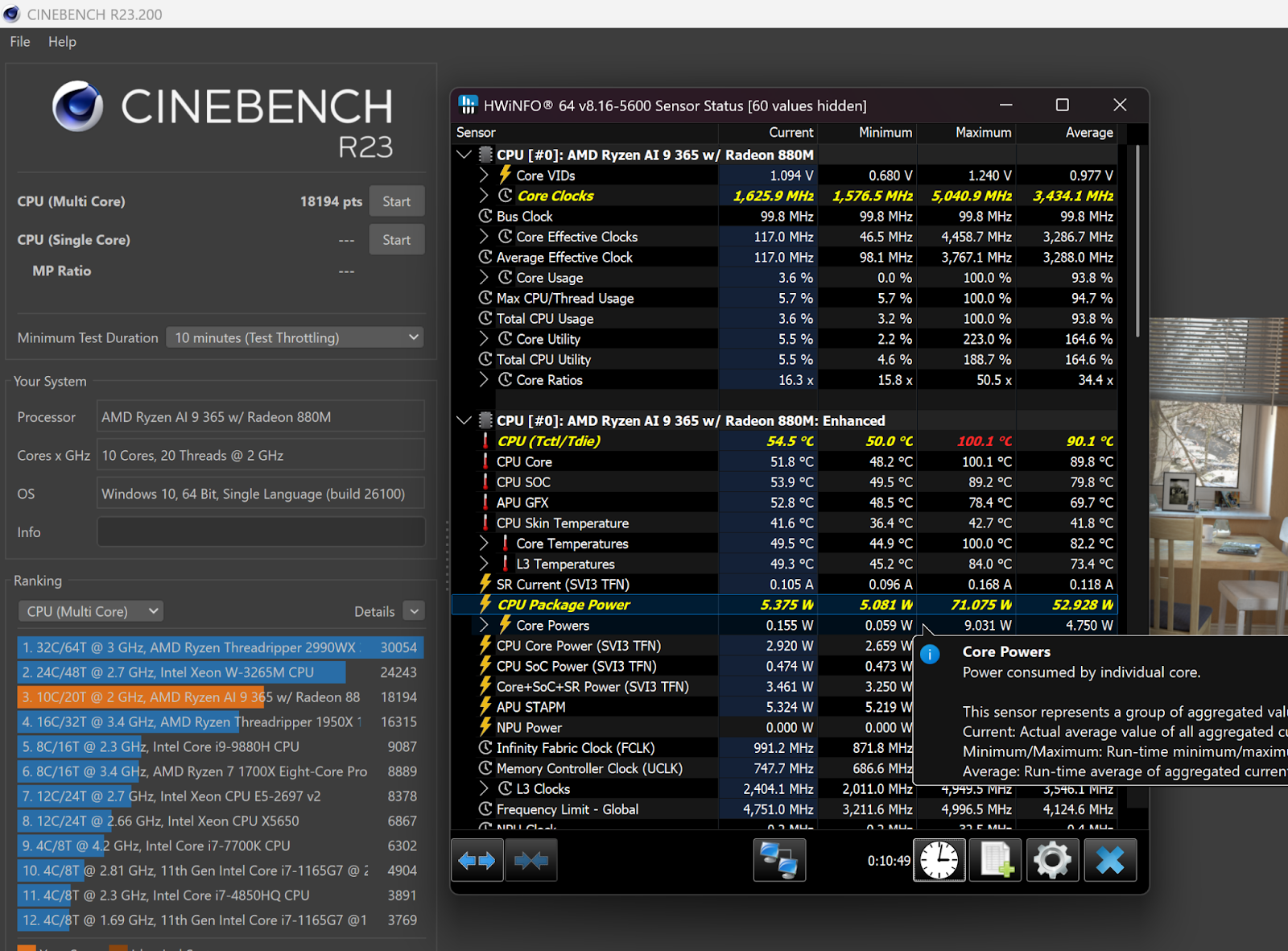Image resolution: width=1288 pixels, height=951 pixels.
Task: Click the chip icon of the Enhanced CPU group
Action: (x=485, y=420)
